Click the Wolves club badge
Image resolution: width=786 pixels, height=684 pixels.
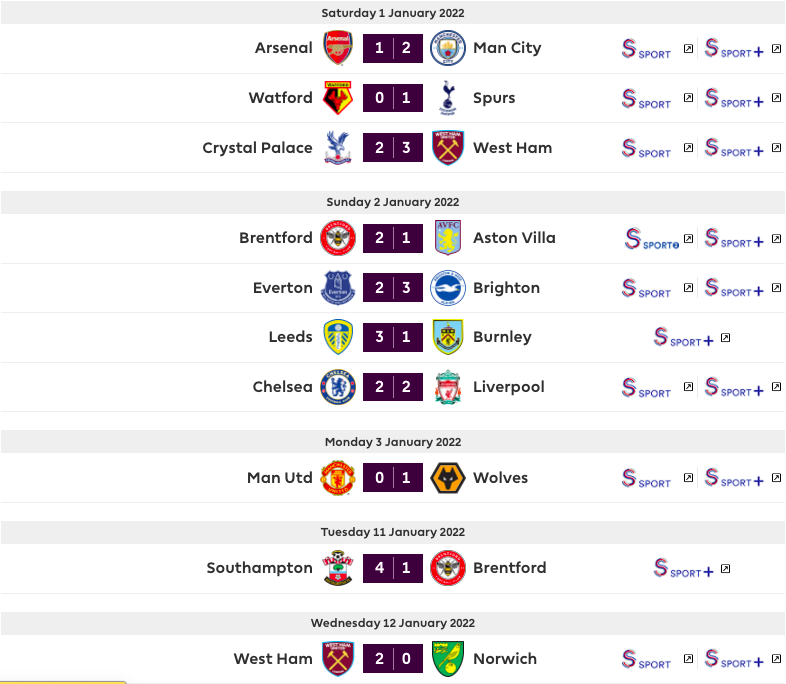tap(447, 478)
